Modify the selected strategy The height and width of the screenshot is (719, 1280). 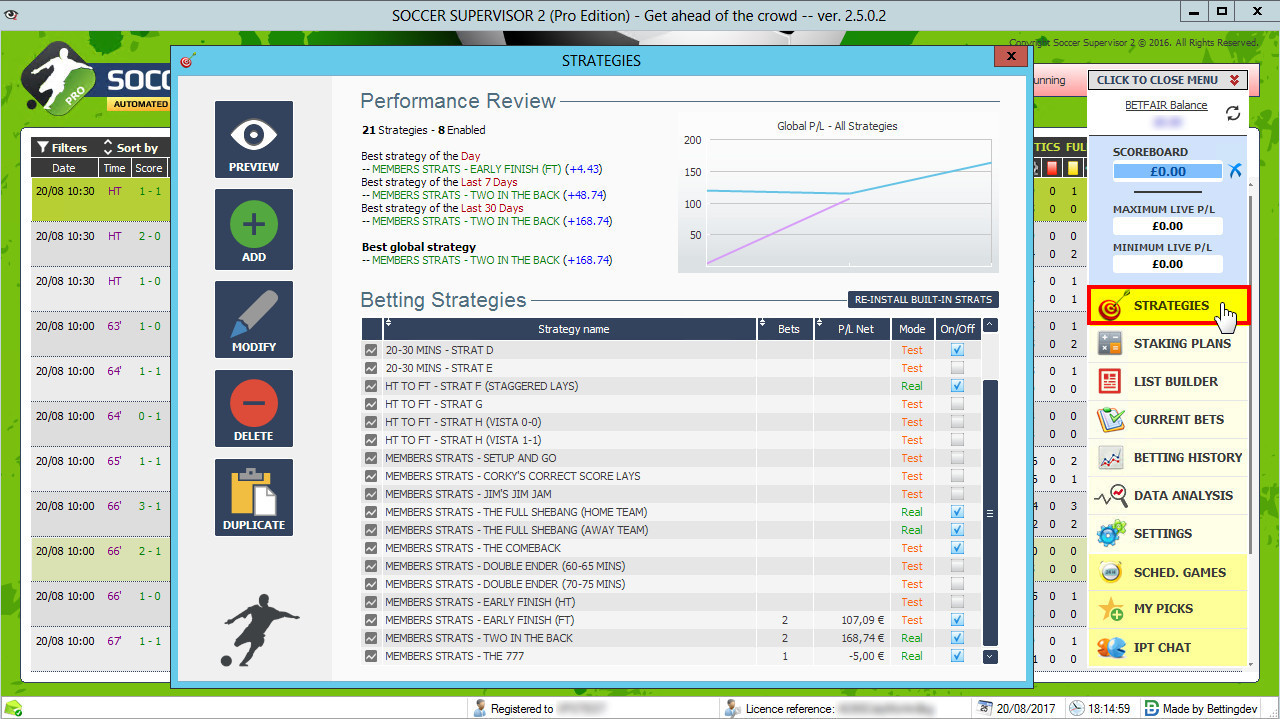254,320
